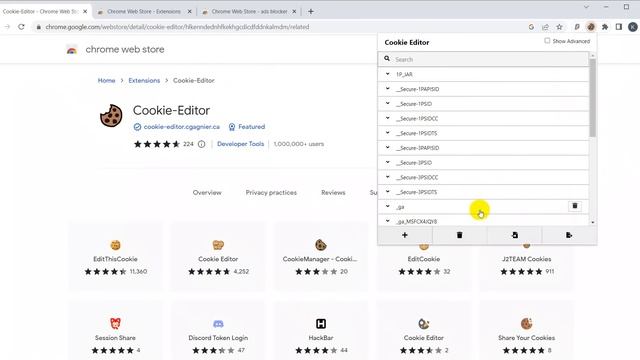Open the EditThisCookie extension card

coord(116,256)
